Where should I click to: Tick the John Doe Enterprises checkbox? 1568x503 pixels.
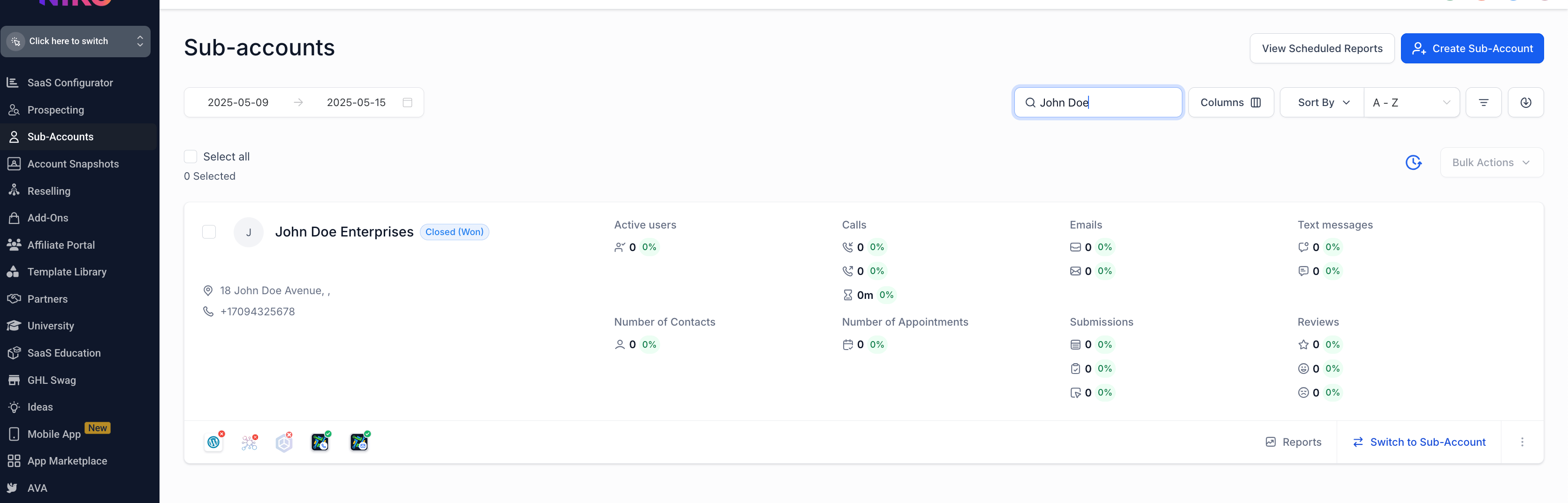209,232
